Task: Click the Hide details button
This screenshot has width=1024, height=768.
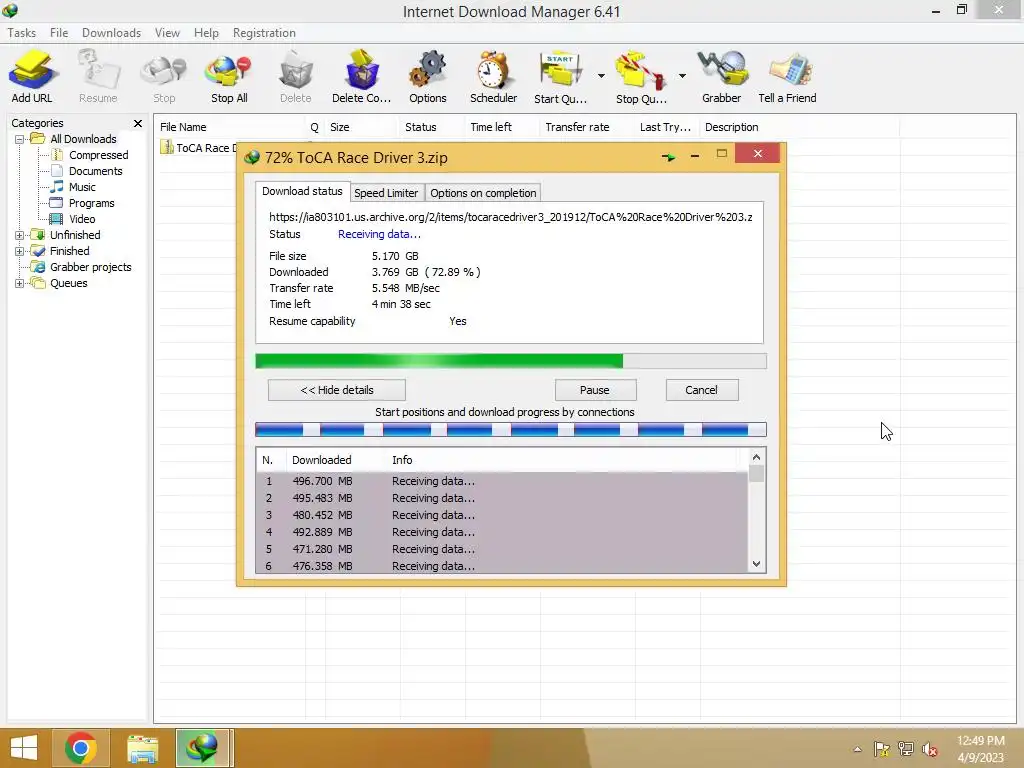Action: 337,390
